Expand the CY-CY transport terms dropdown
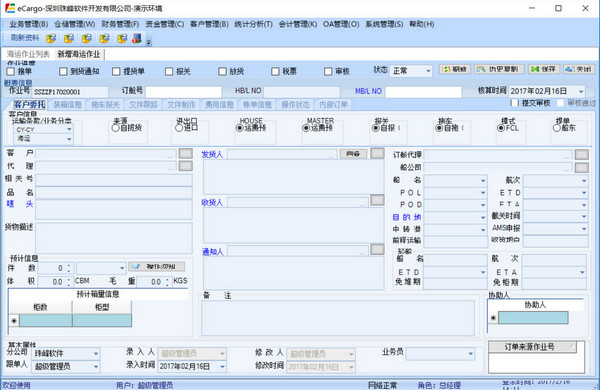The height and width of the screenshot is (390, 600). pos(69,129)
